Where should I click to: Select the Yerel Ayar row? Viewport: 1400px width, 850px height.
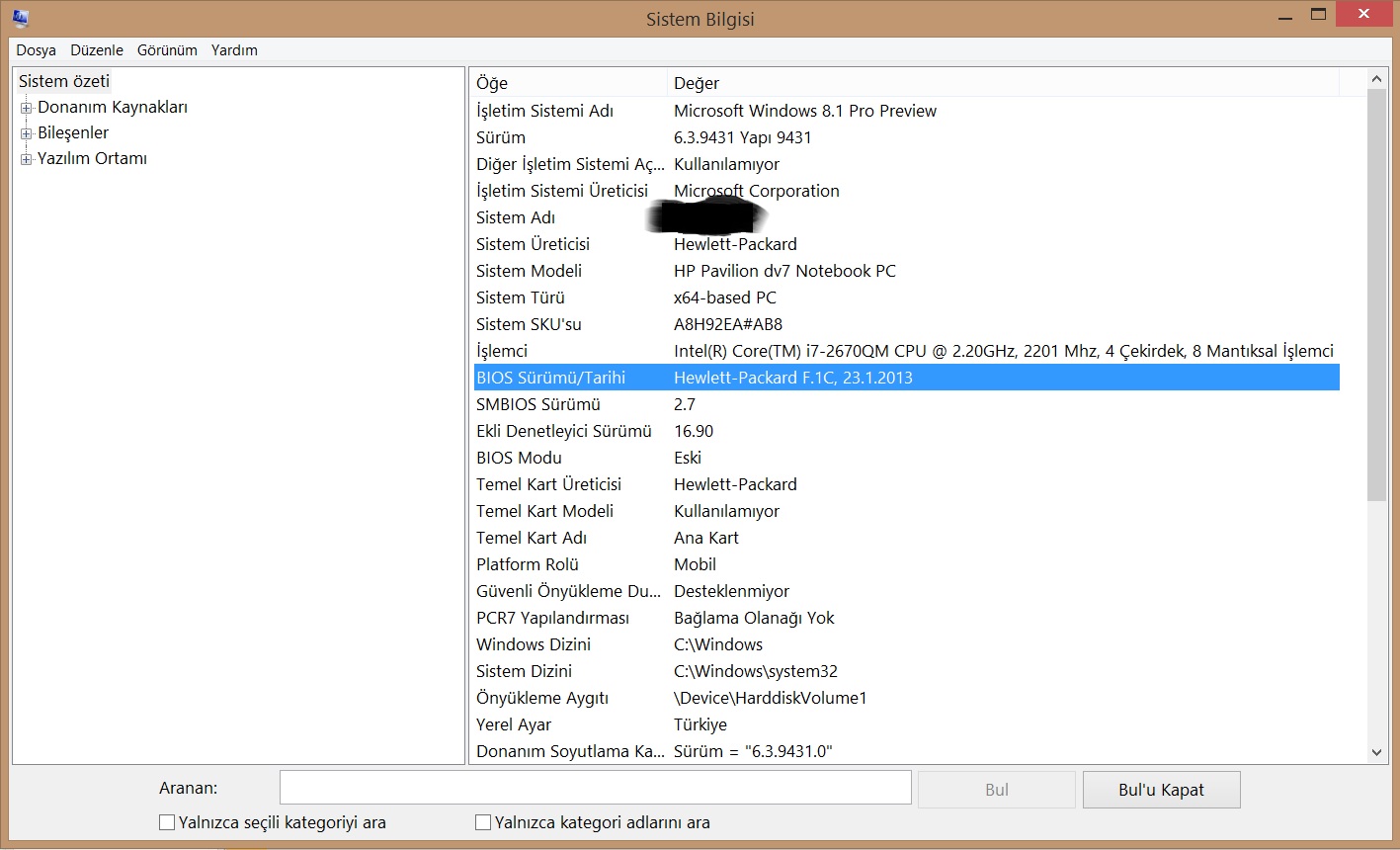point(907,724)
